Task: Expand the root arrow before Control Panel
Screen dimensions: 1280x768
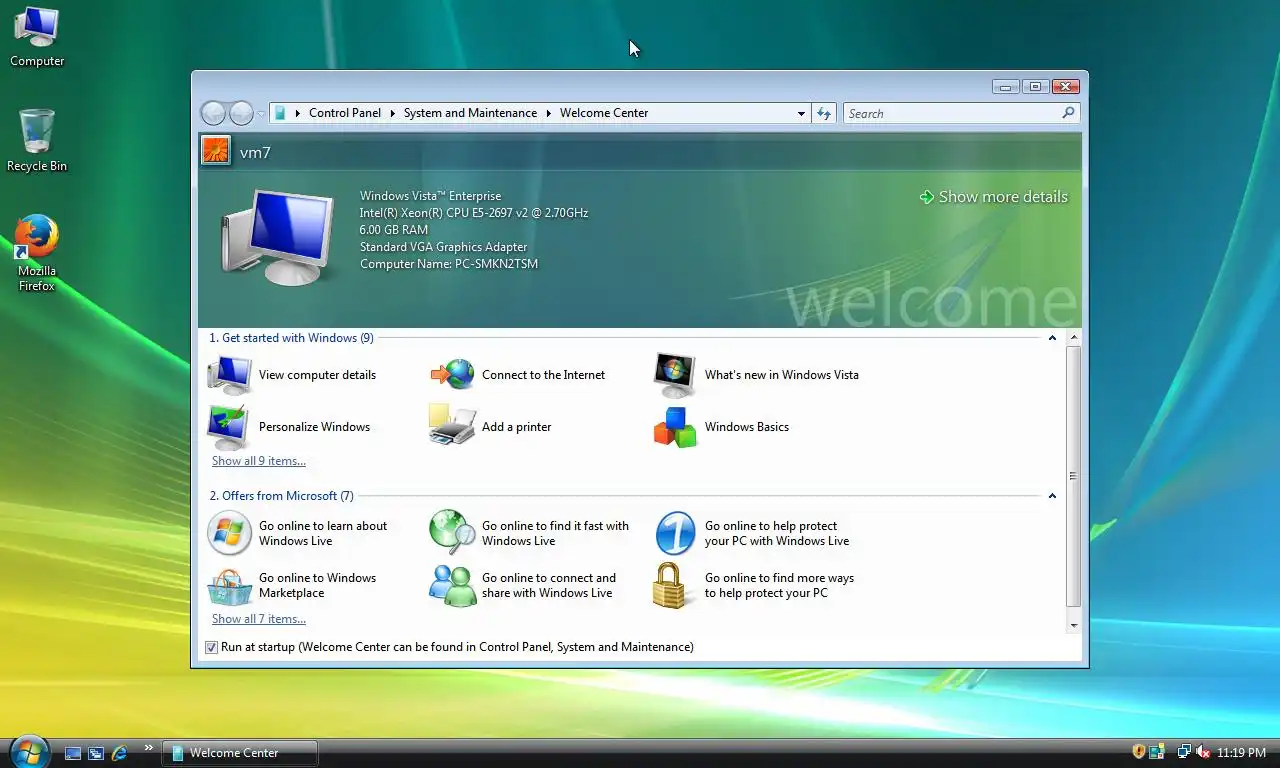Action: click(298, 113)
